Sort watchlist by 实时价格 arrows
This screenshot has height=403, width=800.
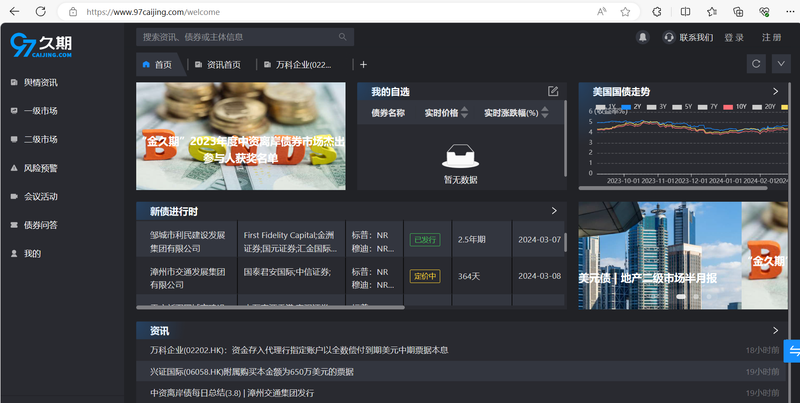(x=464, y=113)
